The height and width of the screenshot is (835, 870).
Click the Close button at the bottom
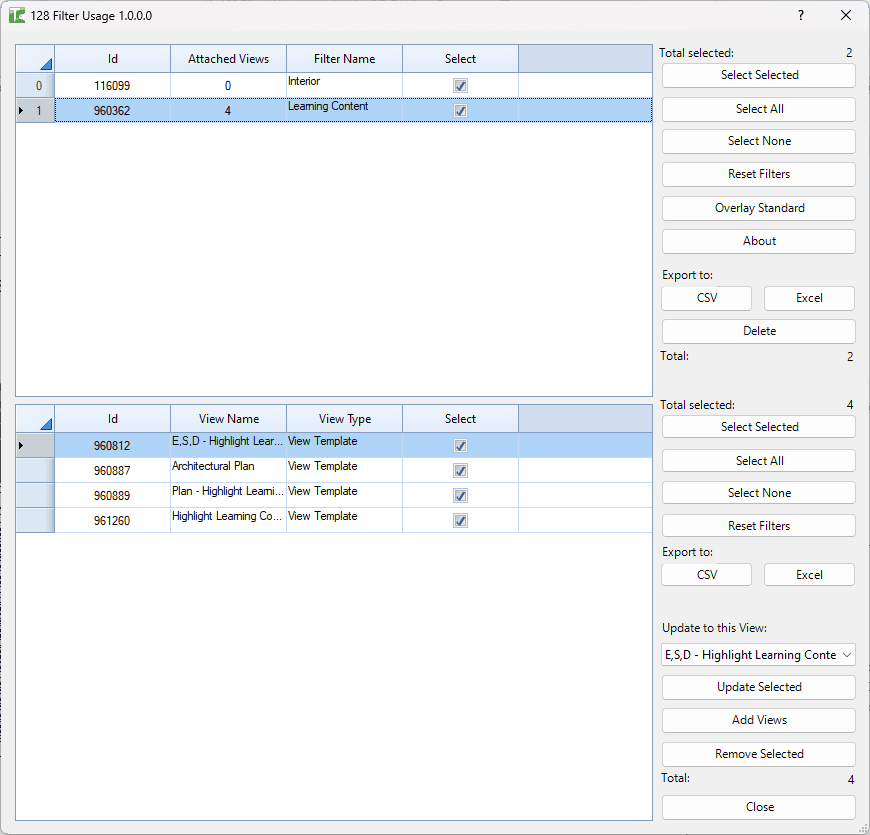tap(758, 807)
